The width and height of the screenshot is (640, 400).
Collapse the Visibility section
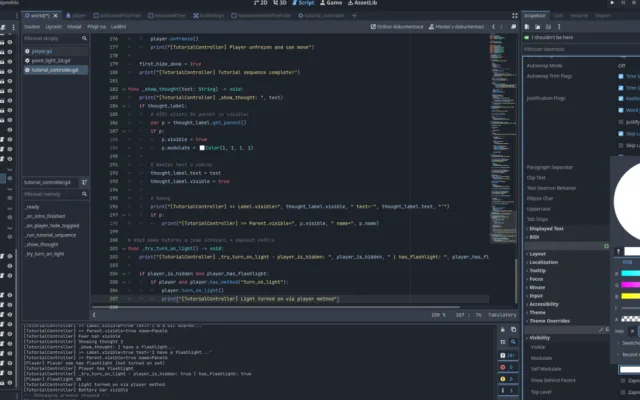click(x=538, y=338)
